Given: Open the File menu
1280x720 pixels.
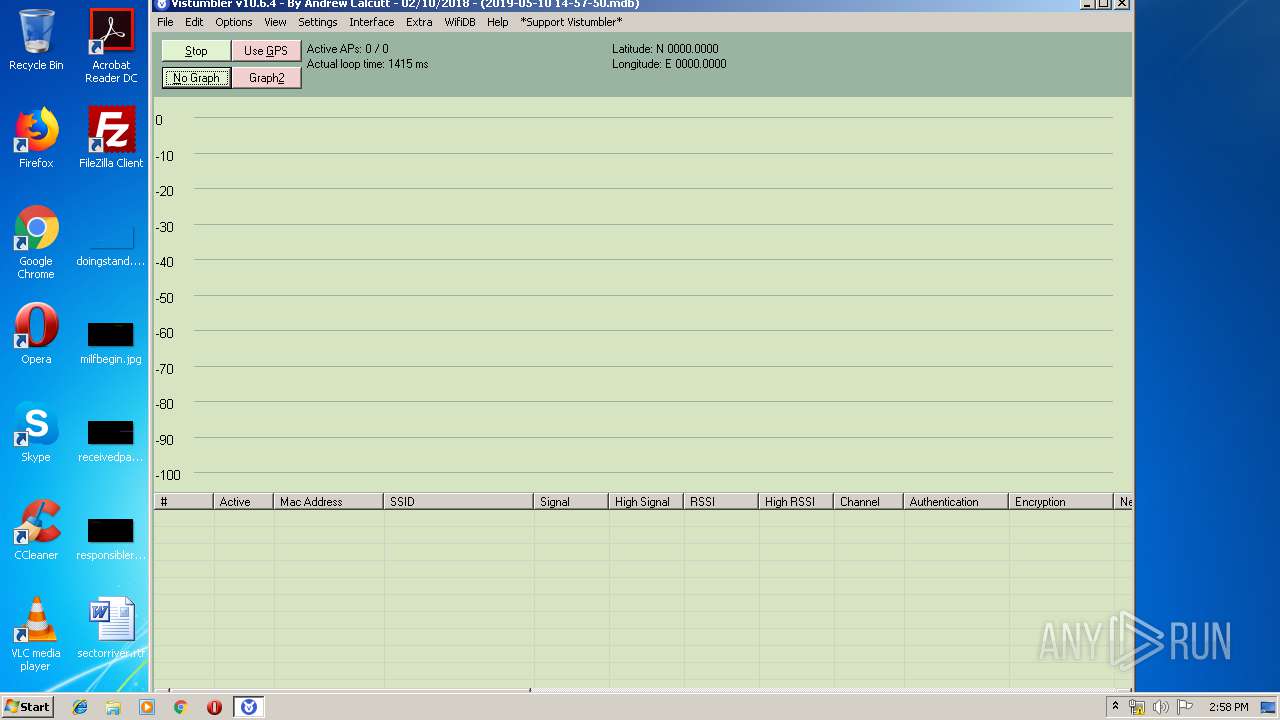Looking at the screenshot, I should [165, 22].
